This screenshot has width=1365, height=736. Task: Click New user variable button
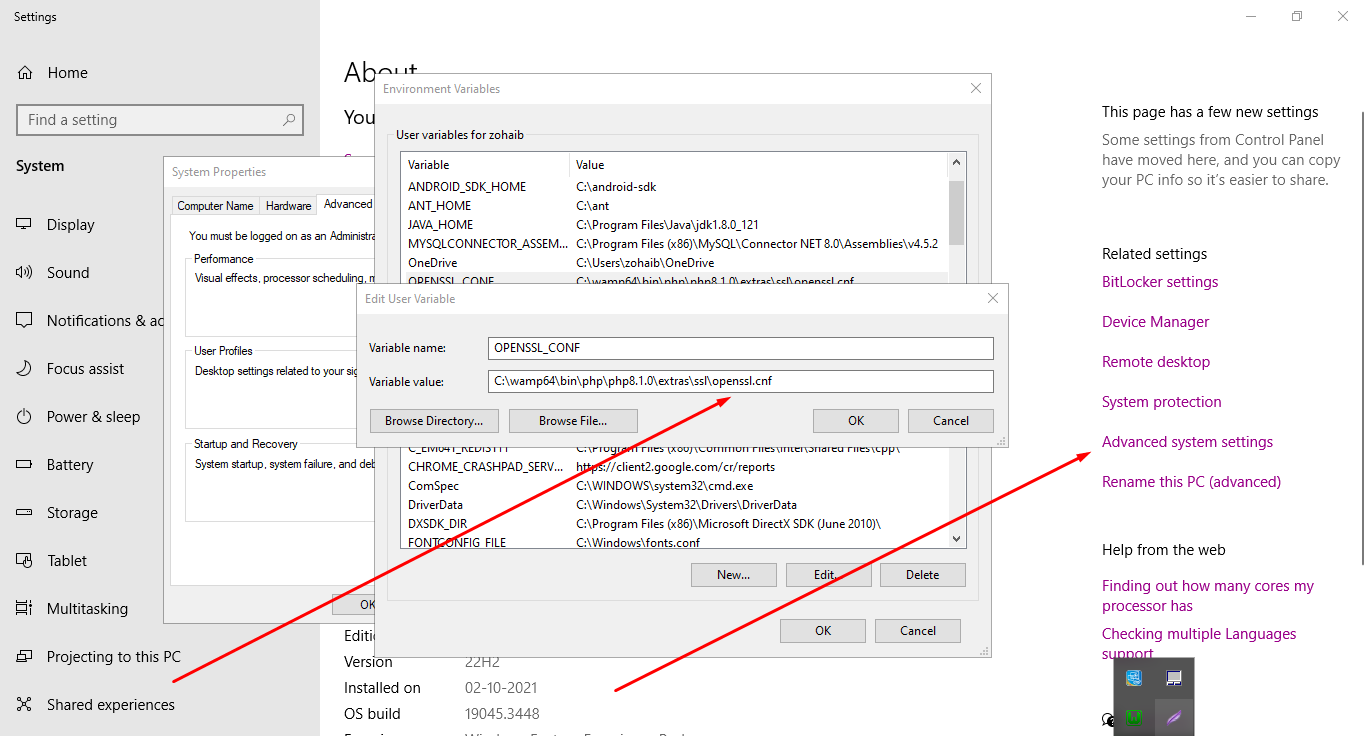pyautogui.click(x=733, y=575)
